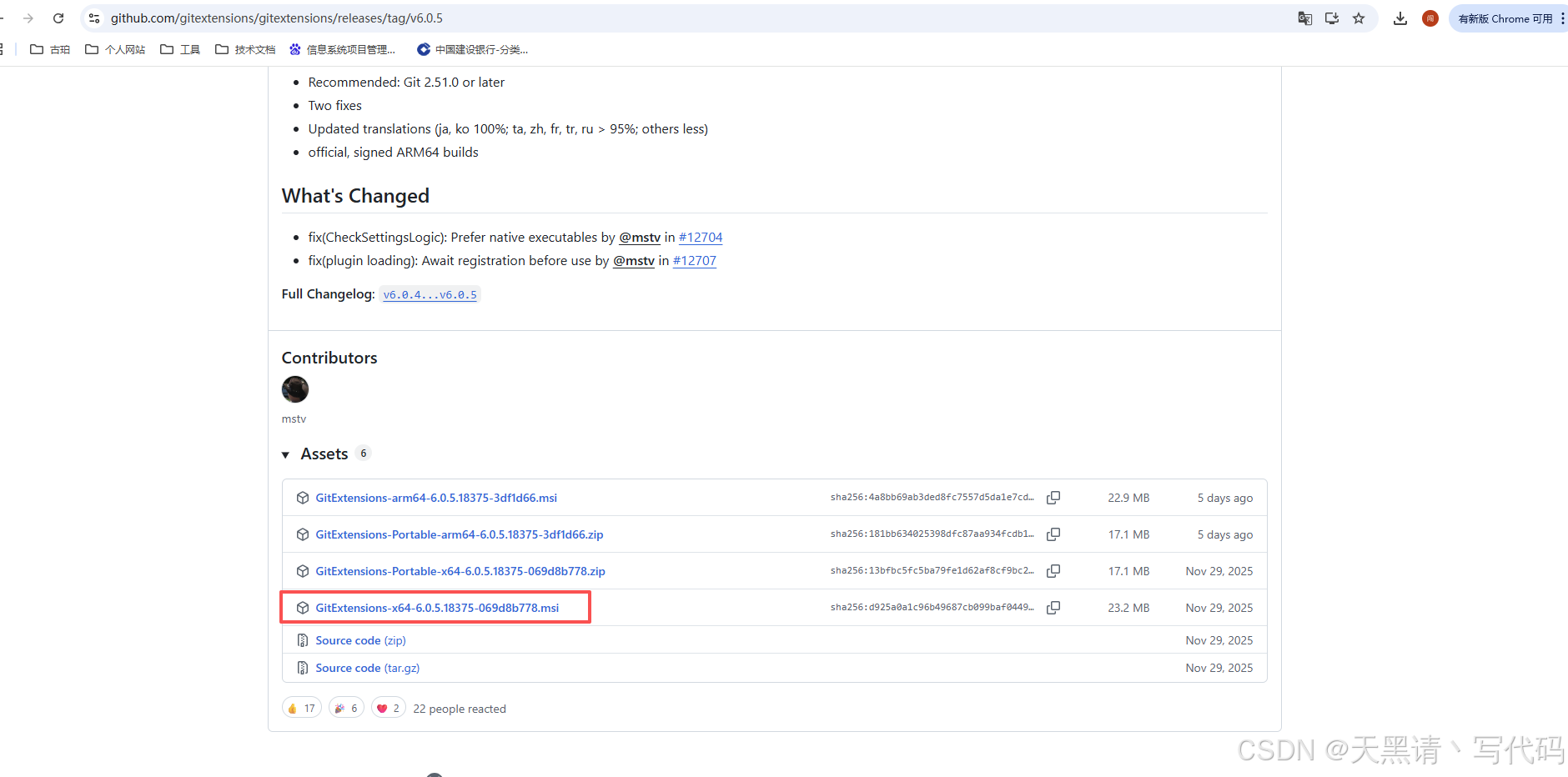Copy sha256 hash for arm64 msi
The width and height of the screenshot is (1568, 777).
(x=1053, y=498)
